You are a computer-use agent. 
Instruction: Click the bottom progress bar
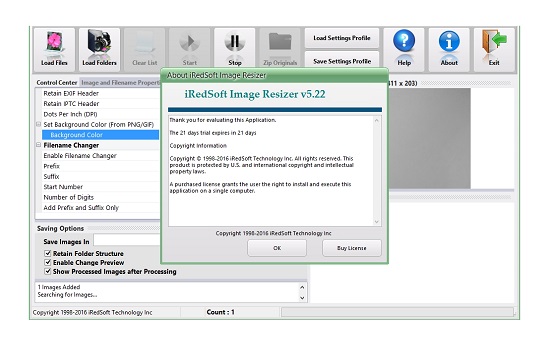397,312
